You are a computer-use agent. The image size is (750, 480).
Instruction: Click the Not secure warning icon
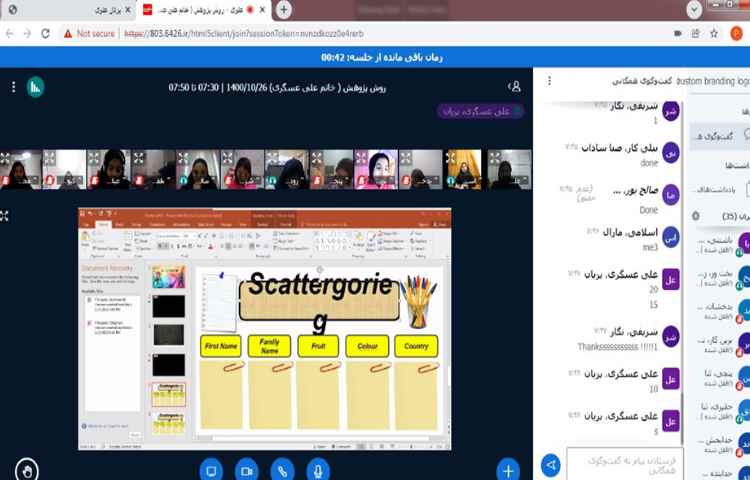point(68,33)
